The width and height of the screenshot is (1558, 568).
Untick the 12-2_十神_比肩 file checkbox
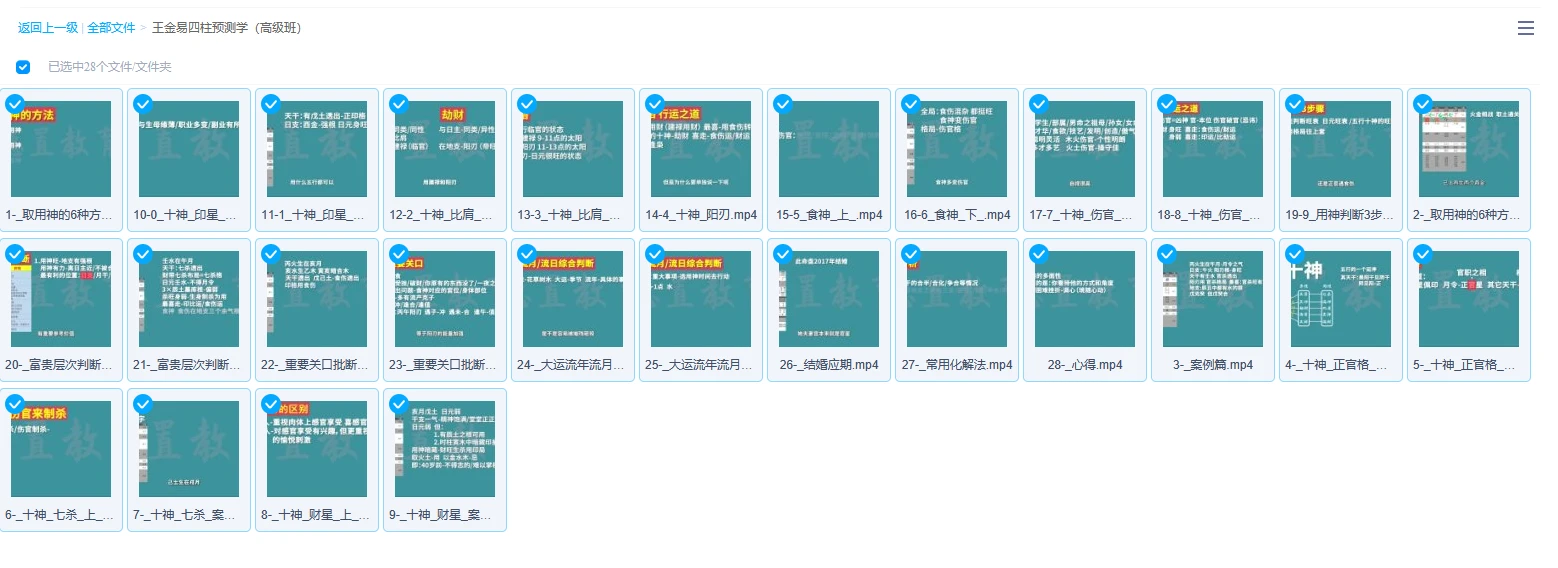pos(399,103)
